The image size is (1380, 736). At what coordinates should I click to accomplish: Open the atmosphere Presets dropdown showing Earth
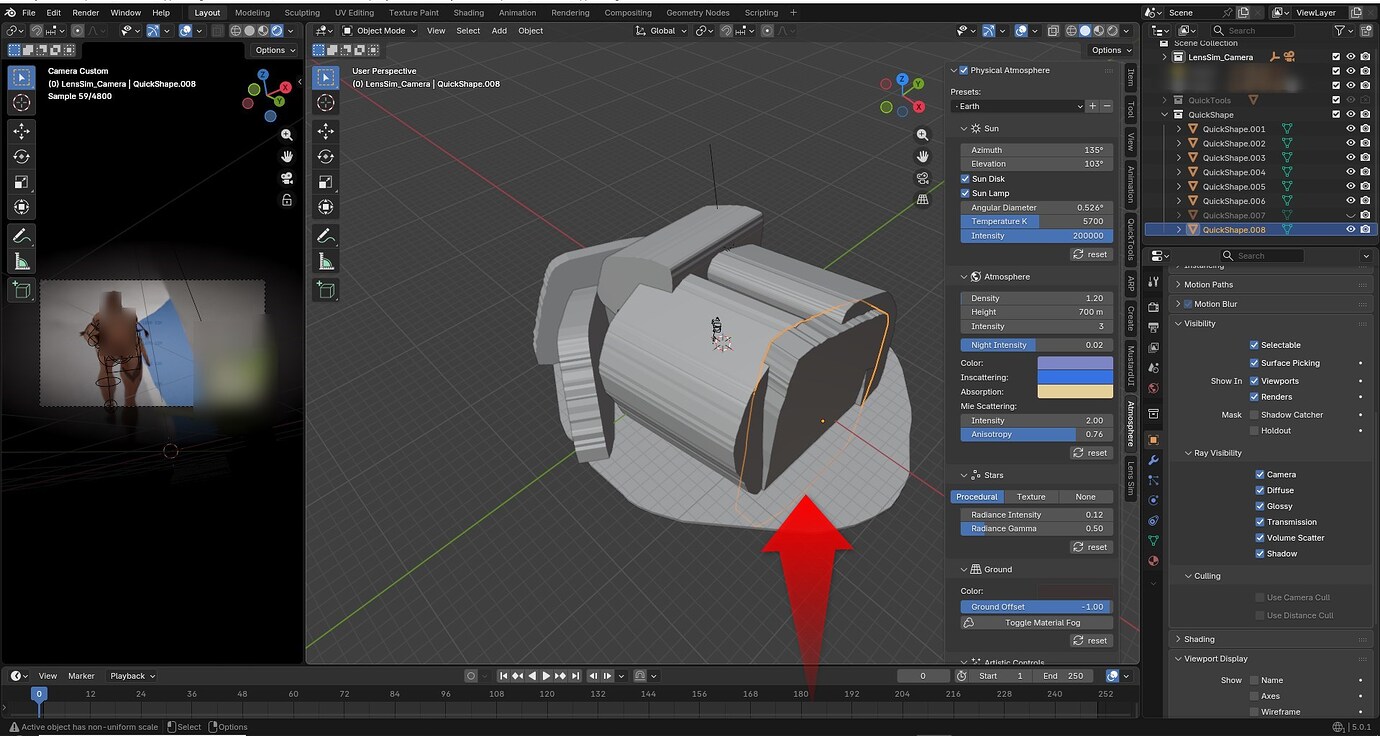(x=1018, y=106)
